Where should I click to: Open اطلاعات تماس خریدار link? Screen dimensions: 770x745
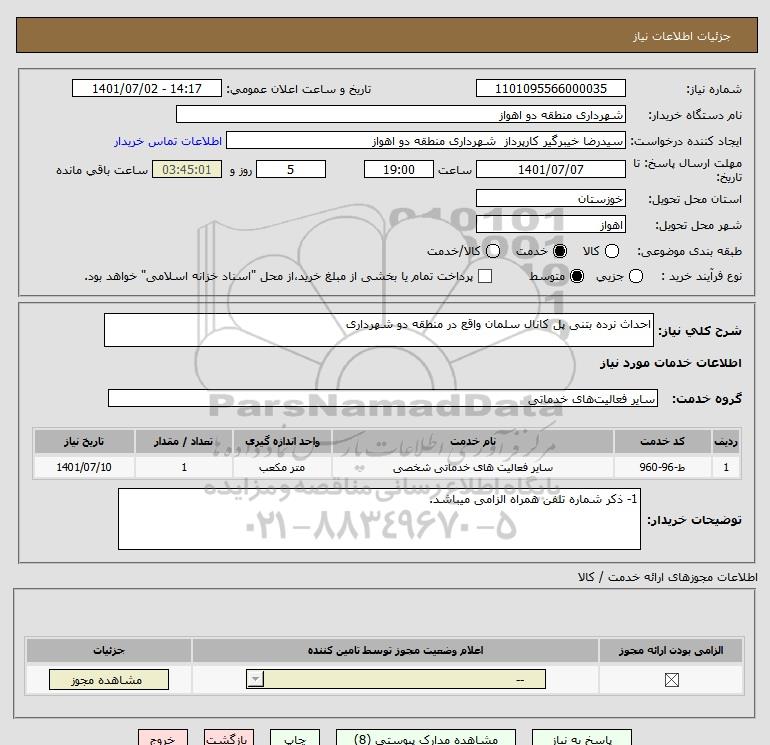168,141
